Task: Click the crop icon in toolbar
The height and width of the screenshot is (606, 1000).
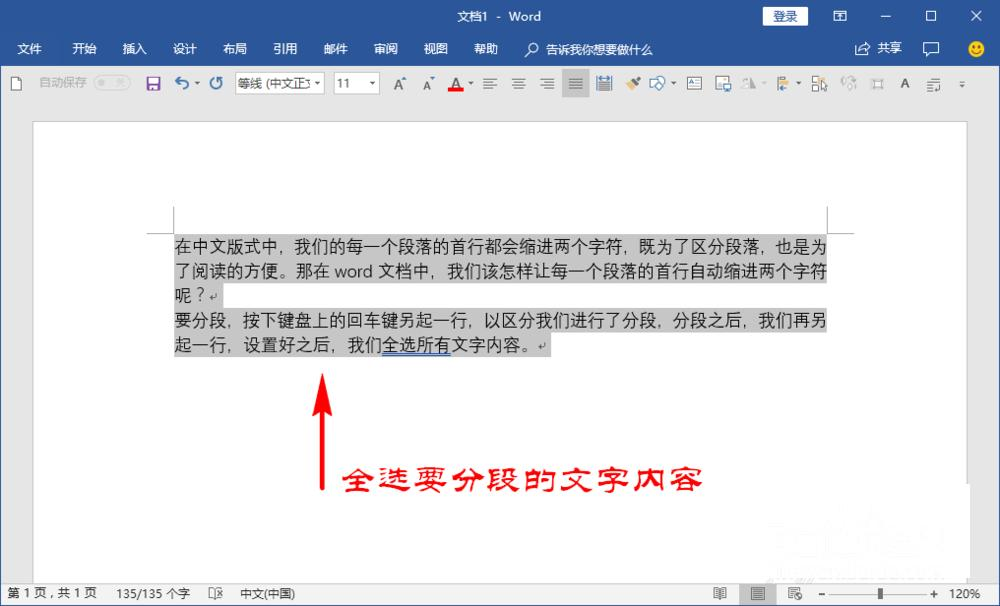Action: 878,84
